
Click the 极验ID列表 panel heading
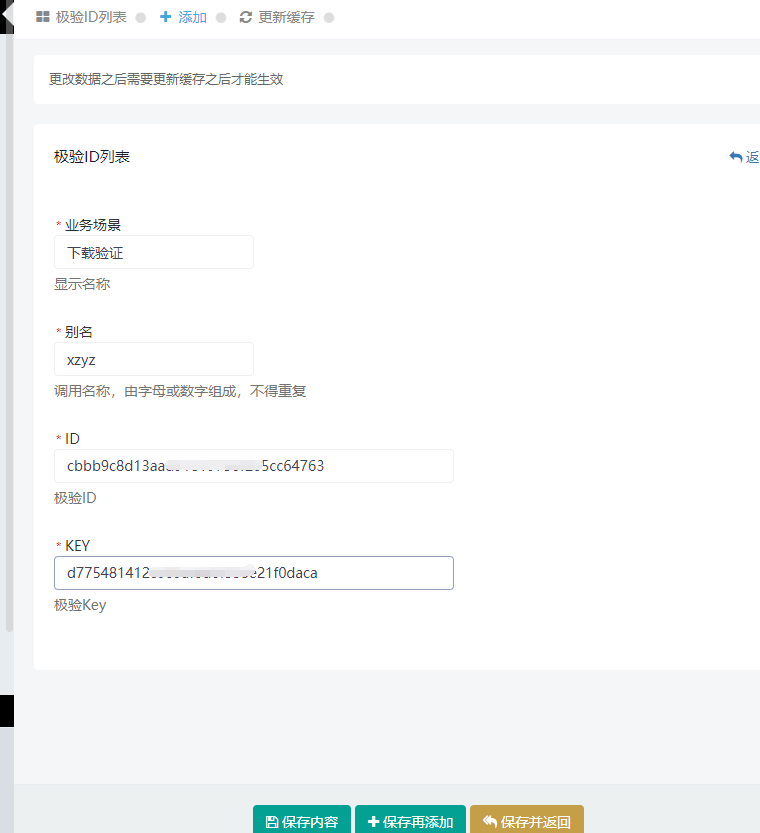click(x=92, y=157)
